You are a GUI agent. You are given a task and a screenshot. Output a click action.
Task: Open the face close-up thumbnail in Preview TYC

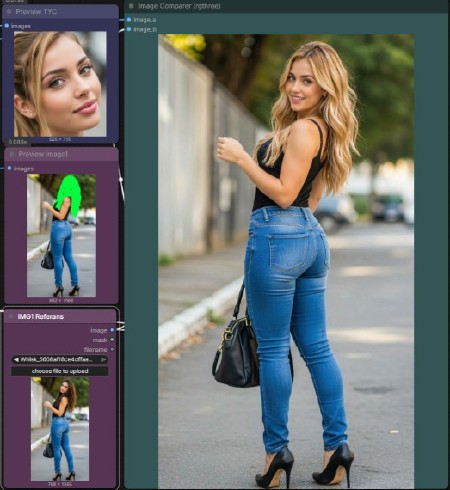60,84
